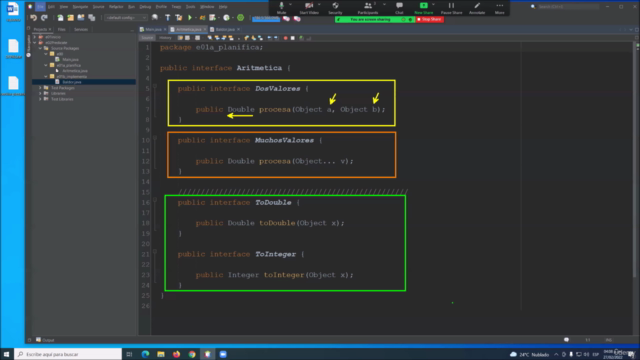The width and height of the screenshot is (640, 360).
Task: Click the red Stop Share button
Action: (429, 19)
